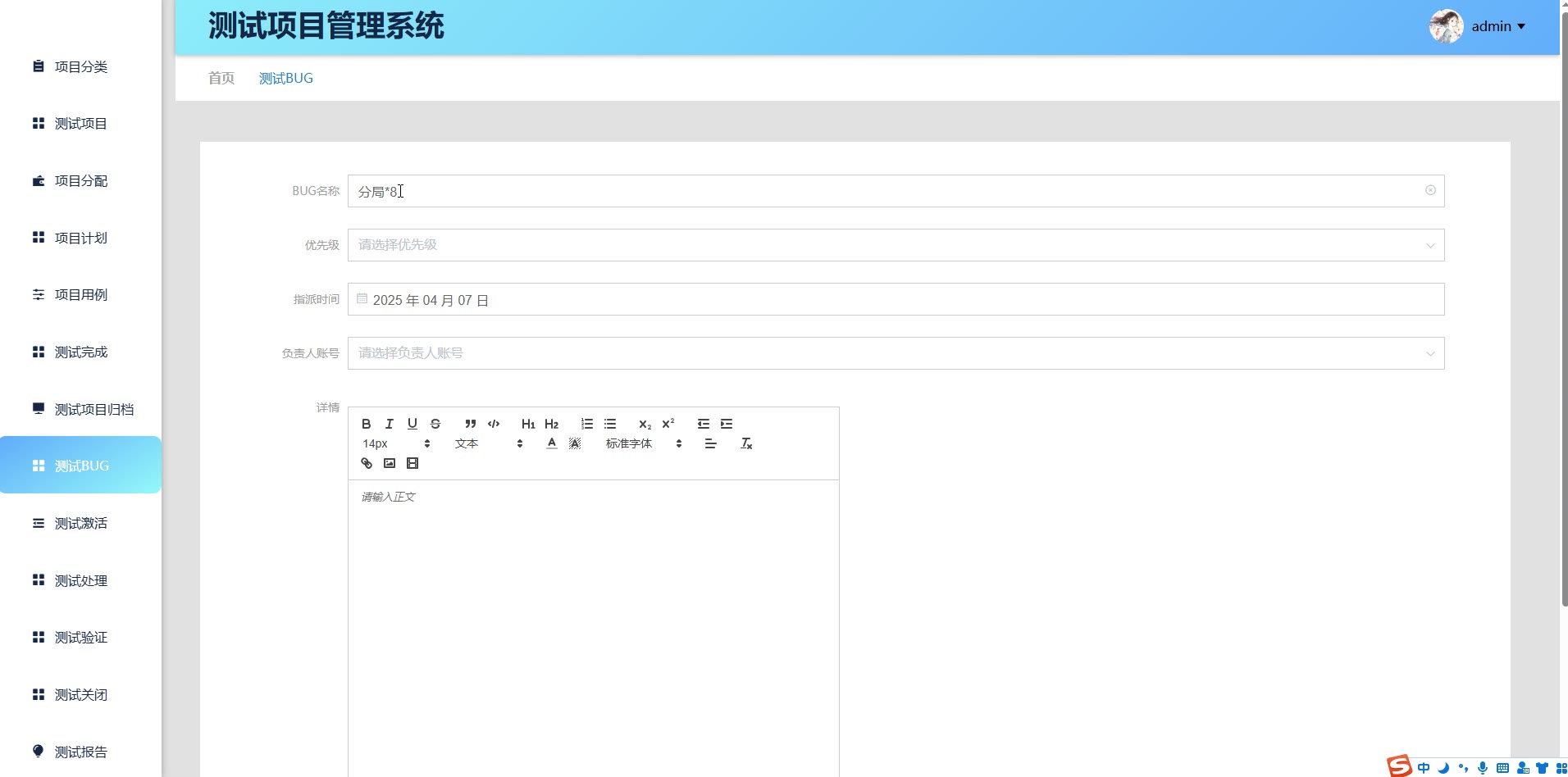Open the text alignment options
Viewport: 1568px width, 777px height.
point(711,443)
